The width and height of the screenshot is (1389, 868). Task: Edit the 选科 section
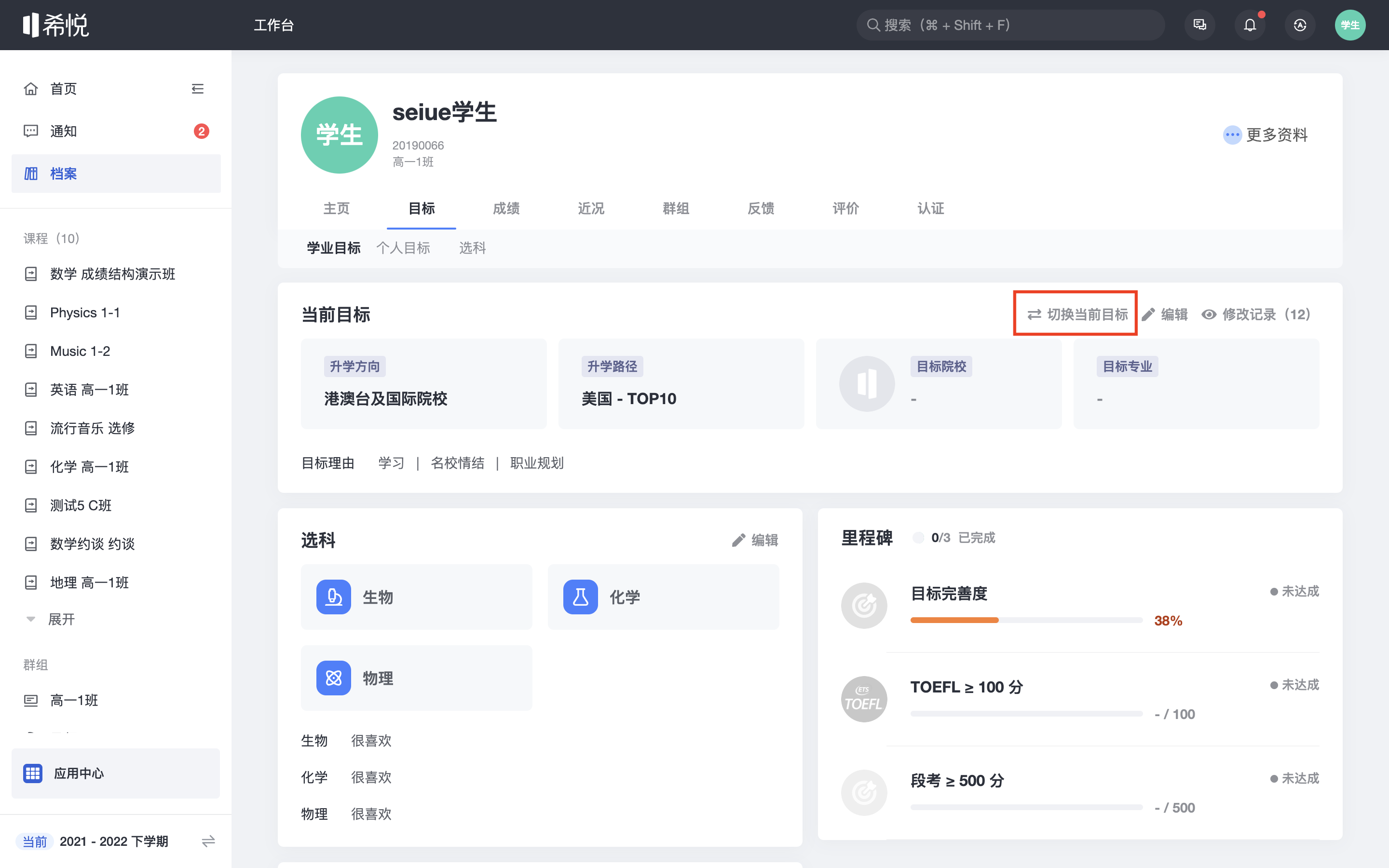tap(755, 540)
